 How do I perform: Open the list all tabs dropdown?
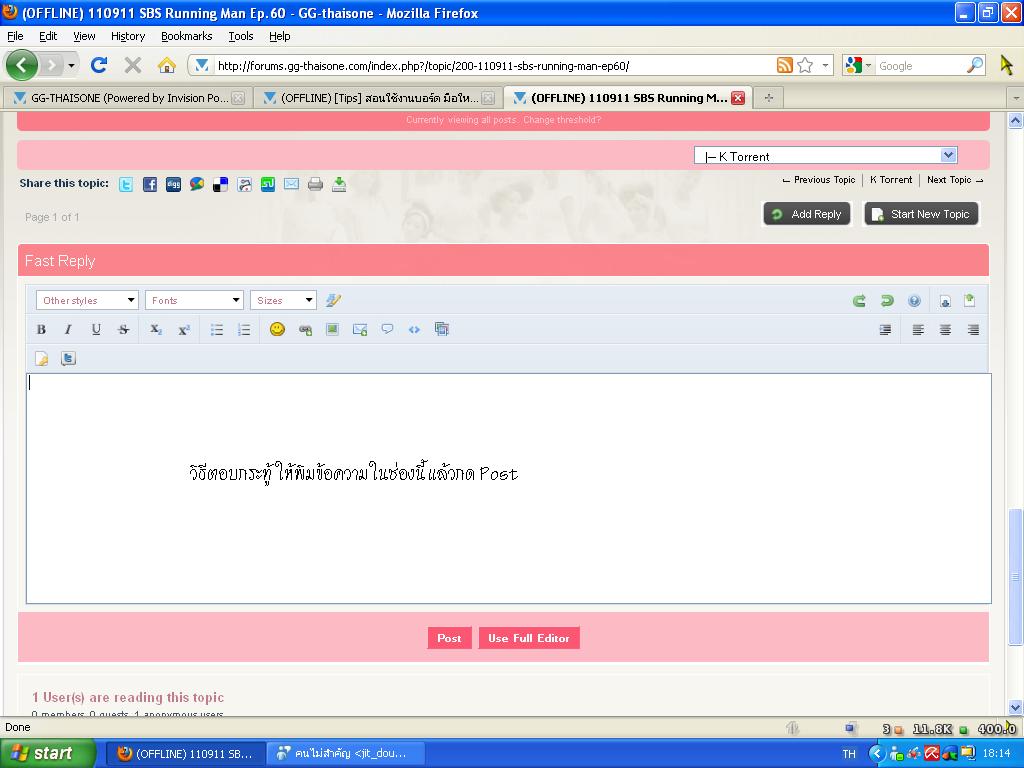click(1015, 98)
